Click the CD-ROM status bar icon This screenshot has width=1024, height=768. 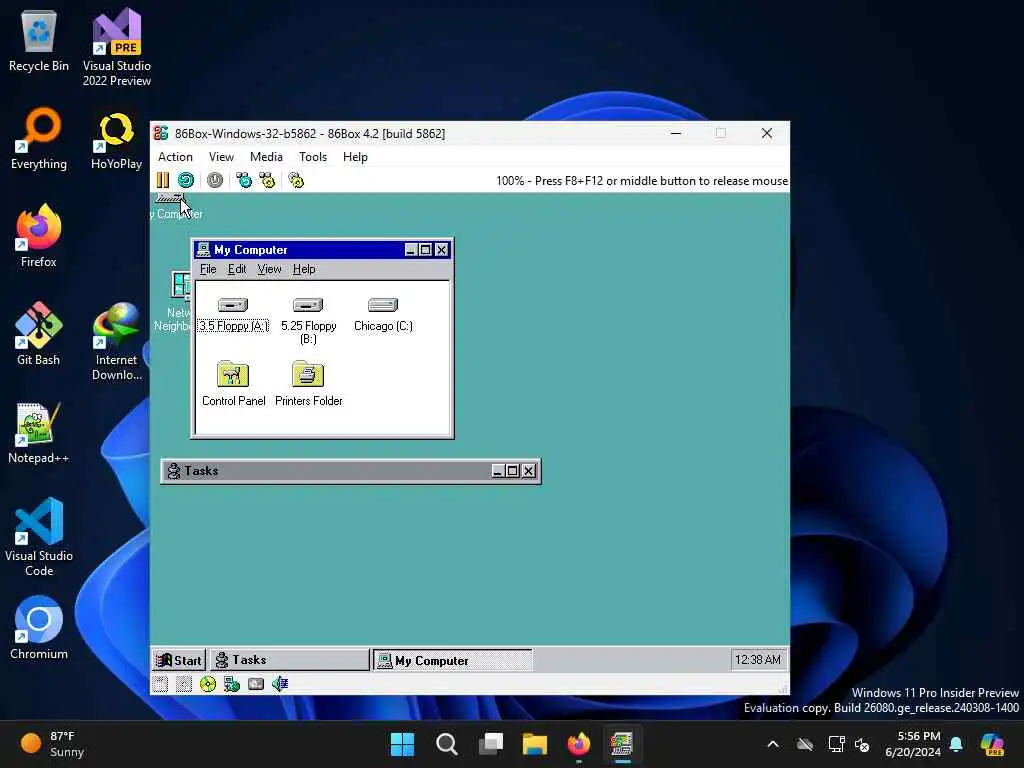tap(208, 684)
